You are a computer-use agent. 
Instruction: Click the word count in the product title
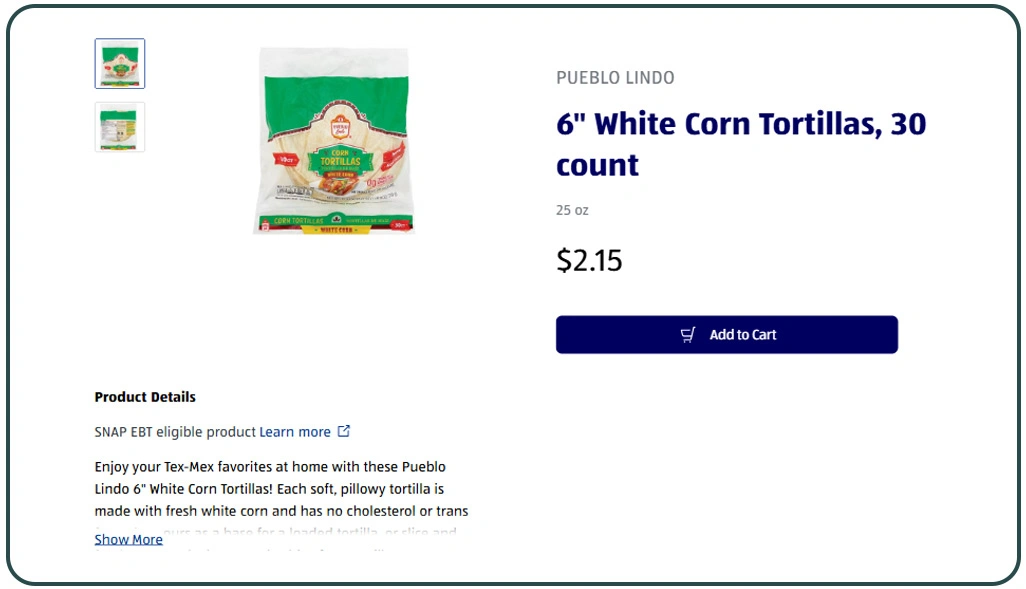[x=597, y=165]
